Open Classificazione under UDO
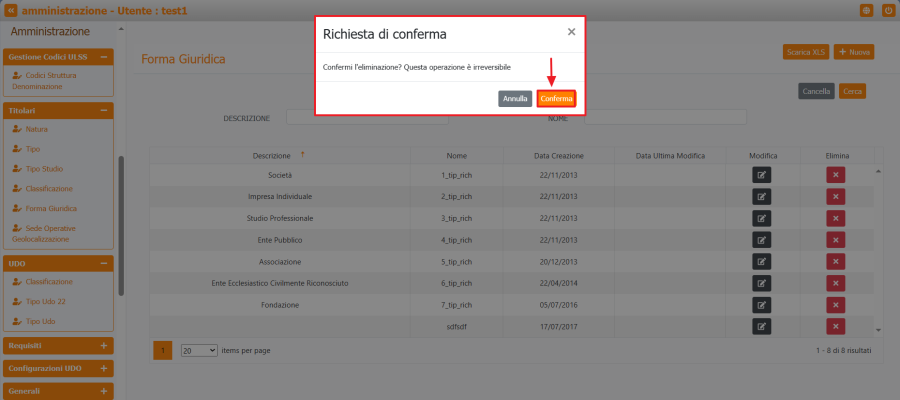The height and width of the screenshot is (400, 900). tap(42, 282)
